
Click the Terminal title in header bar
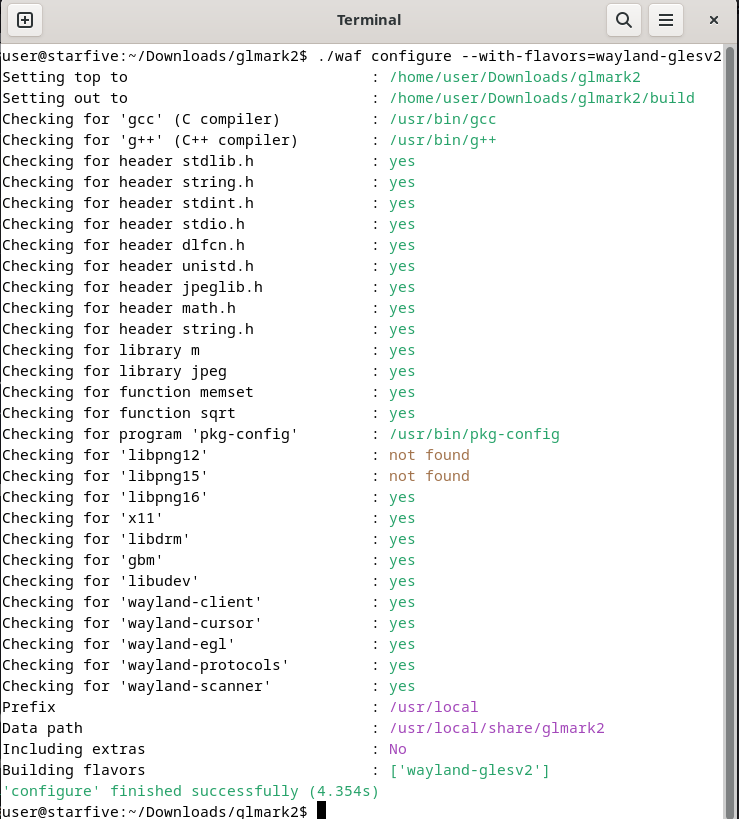tap(369, 20)
